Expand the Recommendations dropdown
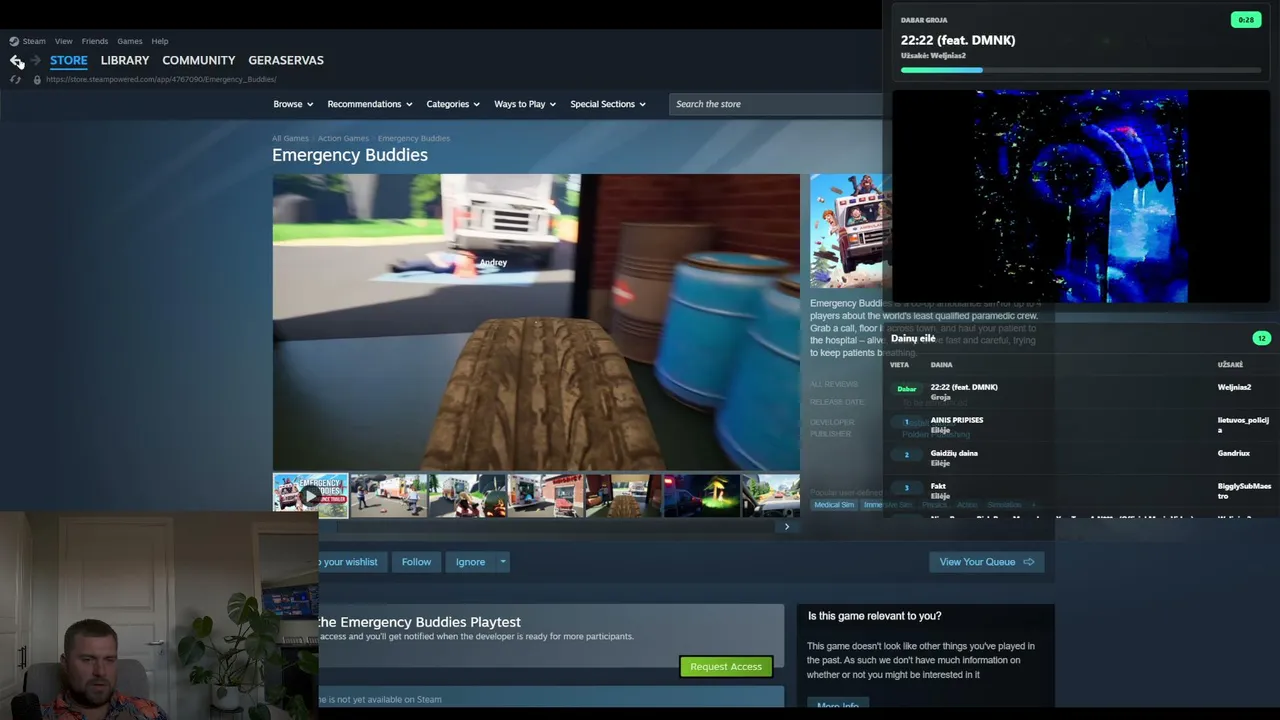The image size is (1280, 720). click(370, 104)
